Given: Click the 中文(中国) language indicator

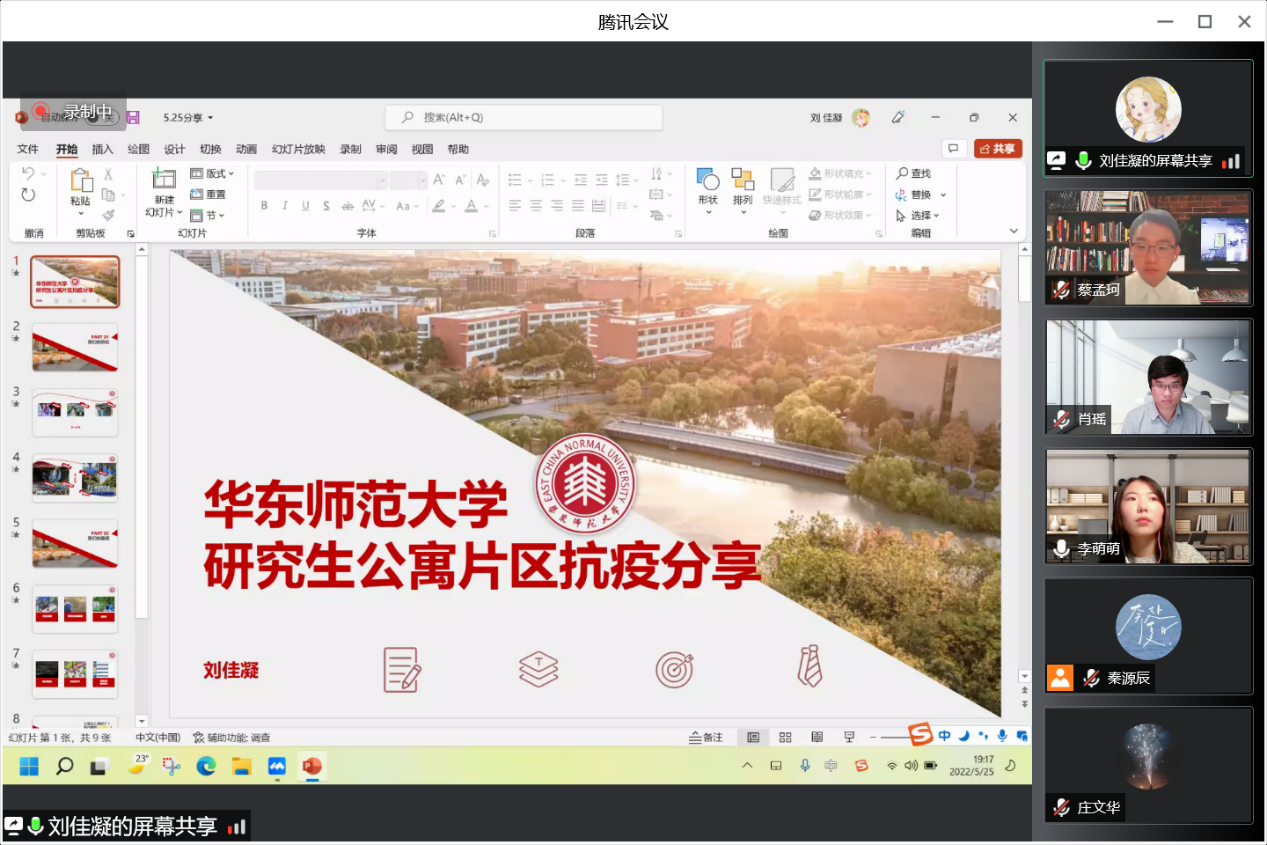Looking at the screenshot, I should click(158, 737).
